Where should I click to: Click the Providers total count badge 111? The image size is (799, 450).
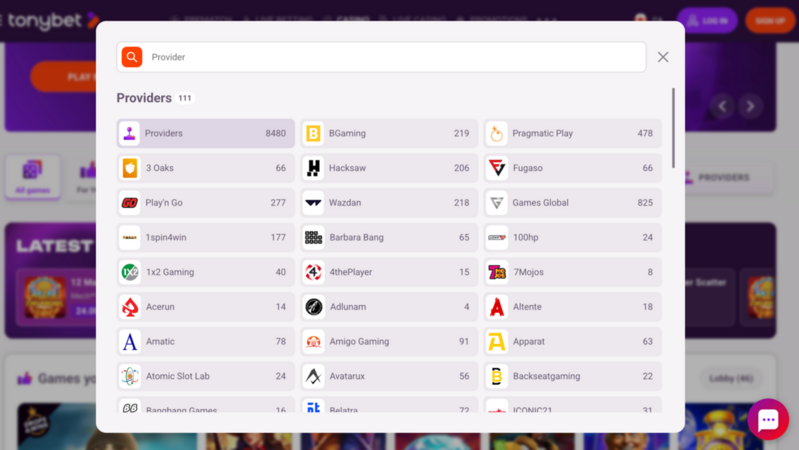(185, 98)
